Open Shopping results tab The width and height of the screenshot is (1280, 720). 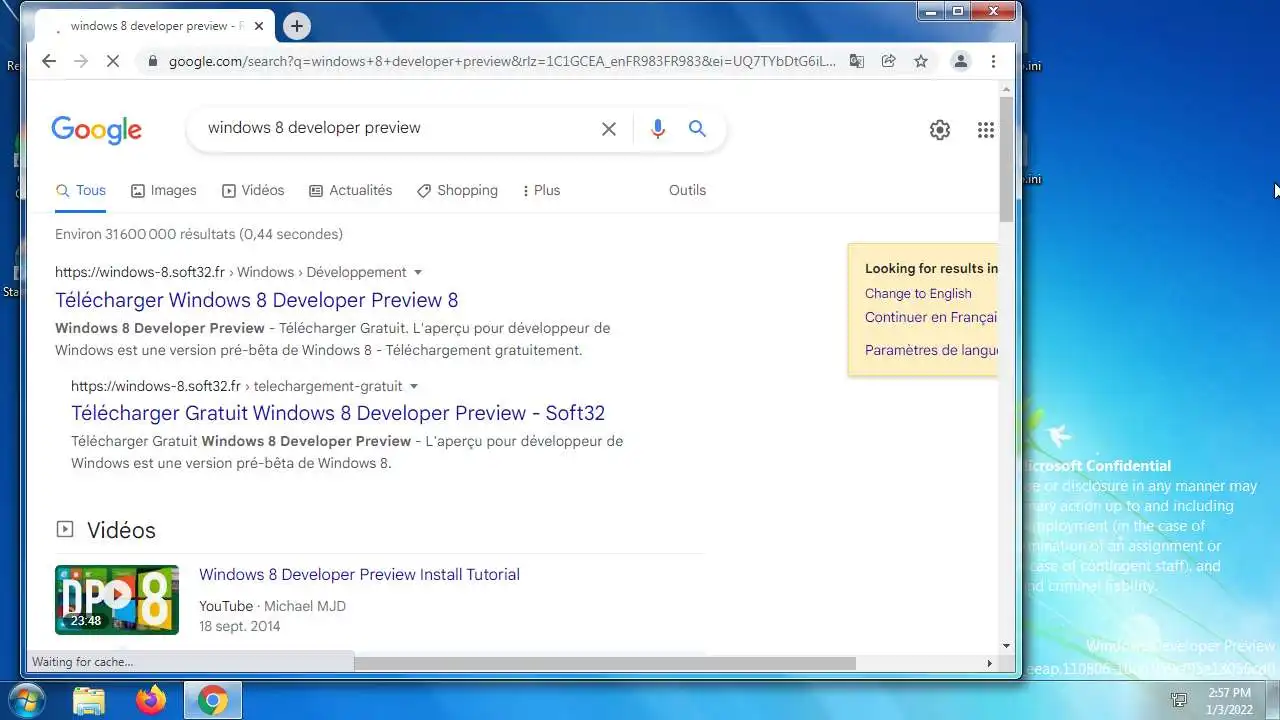(x=457, y=190)
